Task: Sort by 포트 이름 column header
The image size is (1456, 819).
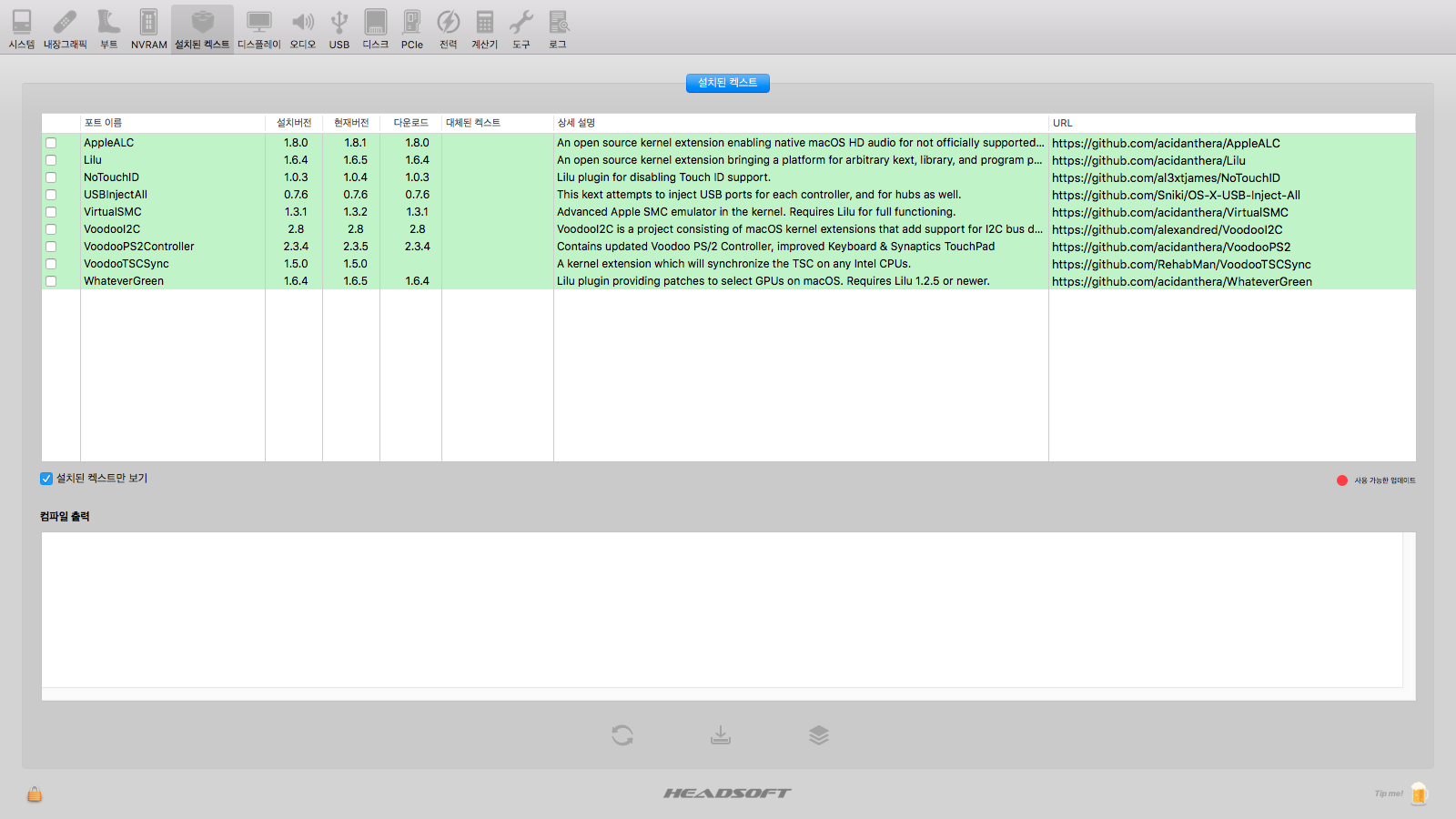Action: pos(173,123)
